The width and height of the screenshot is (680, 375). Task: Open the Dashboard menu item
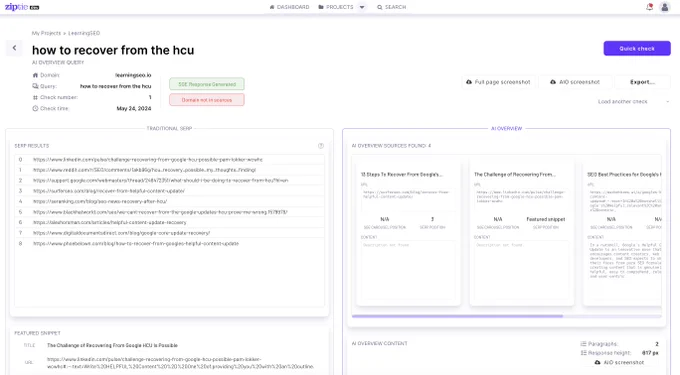pyautogui.click(x=289, y=7)
